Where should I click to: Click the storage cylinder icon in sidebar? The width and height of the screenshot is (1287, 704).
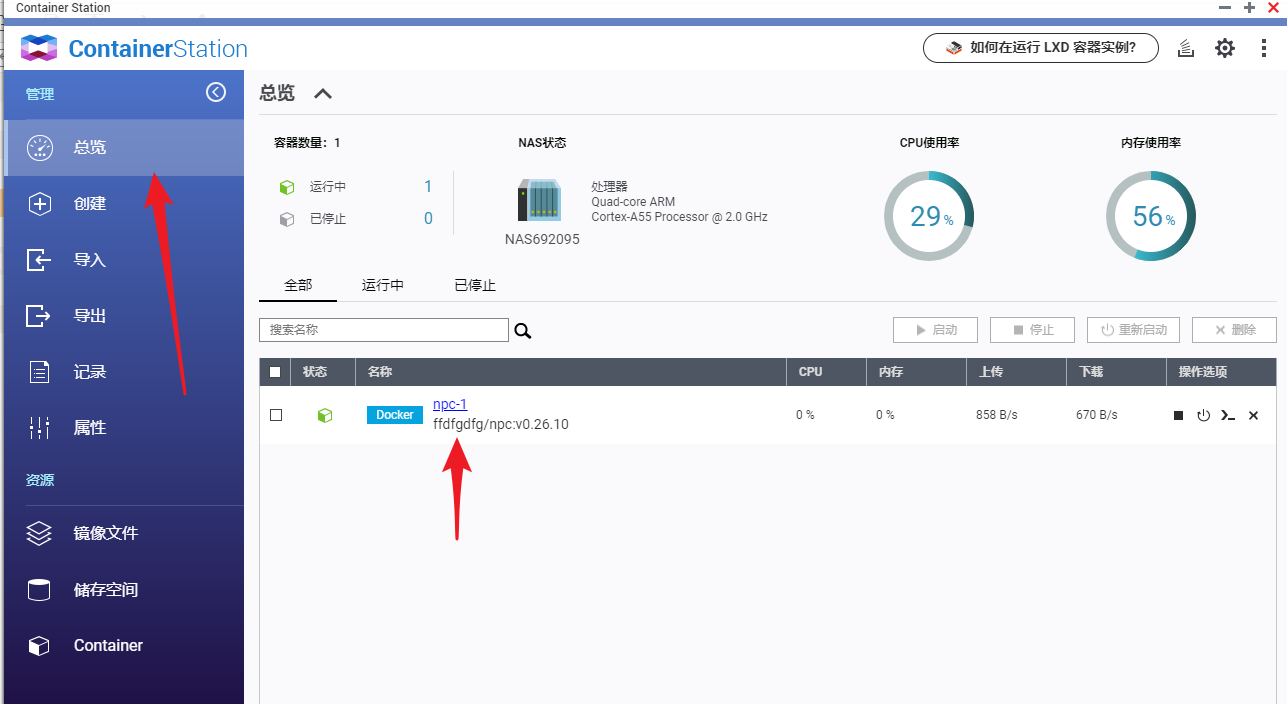coord(39,590)
